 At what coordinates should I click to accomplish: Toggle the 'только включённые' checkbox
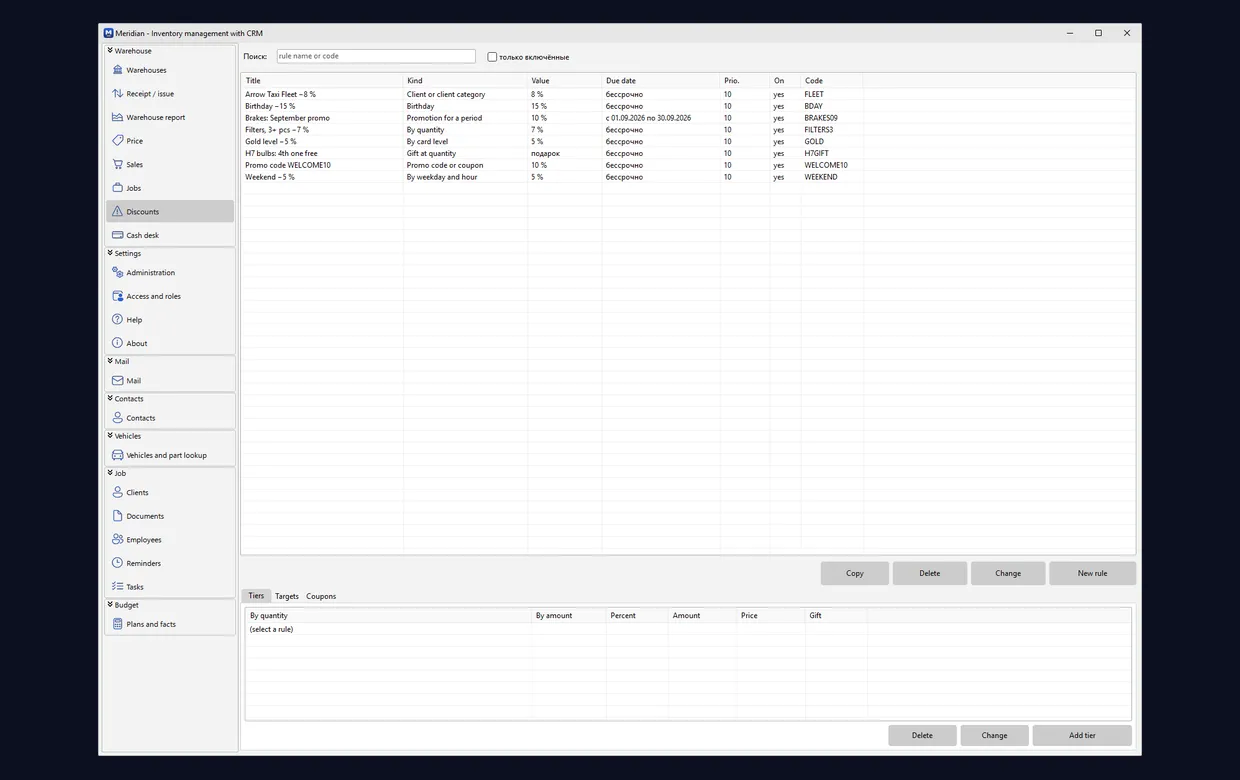point(492,57)
